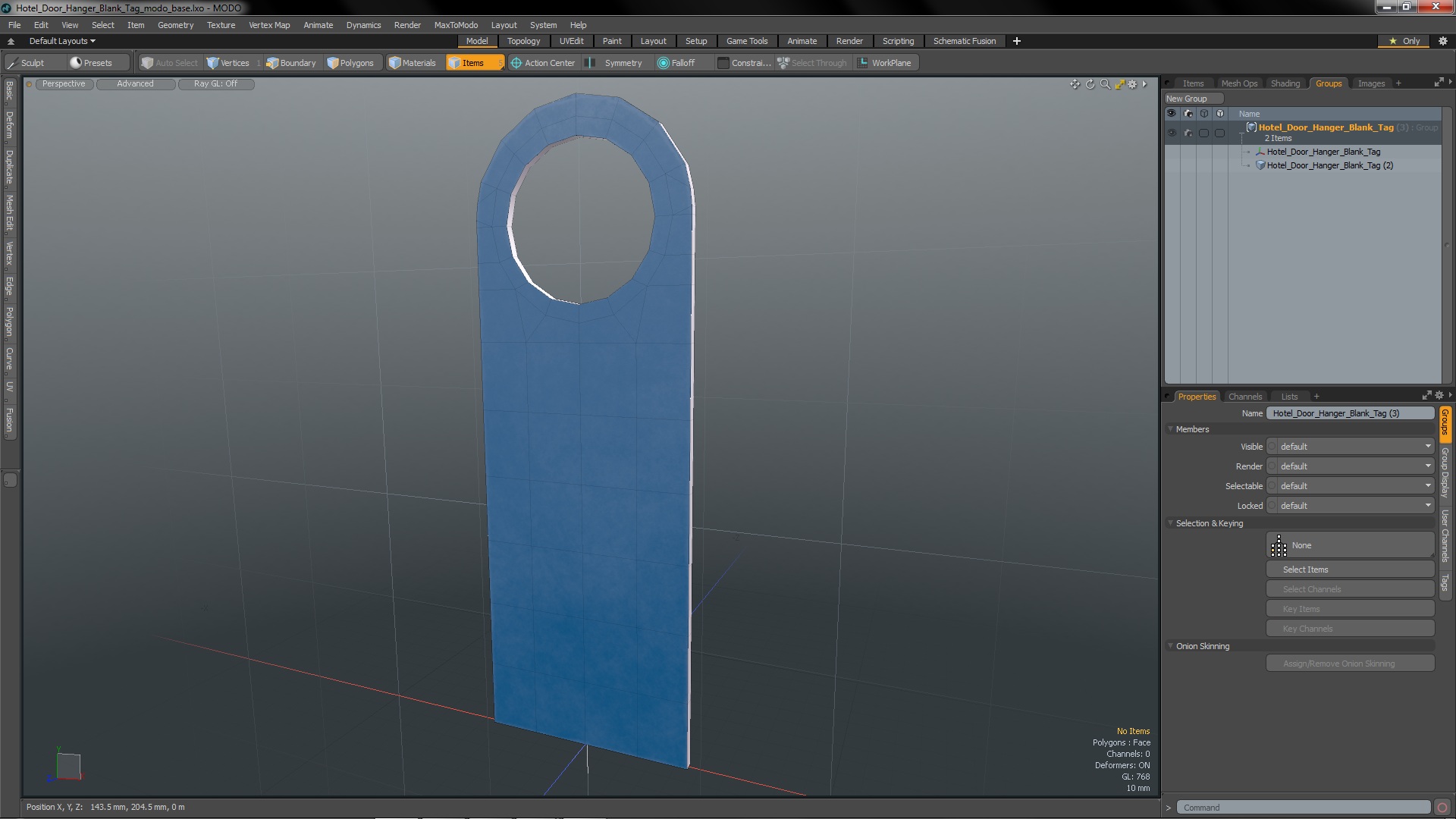
Task: Open the Selectable members dropdown
Action: pos(1350,486)
